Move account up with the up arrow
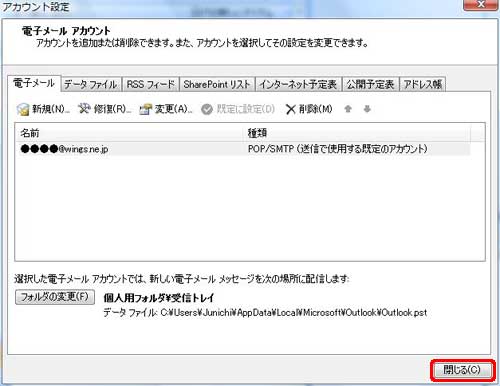 click(x=348, y=109)
